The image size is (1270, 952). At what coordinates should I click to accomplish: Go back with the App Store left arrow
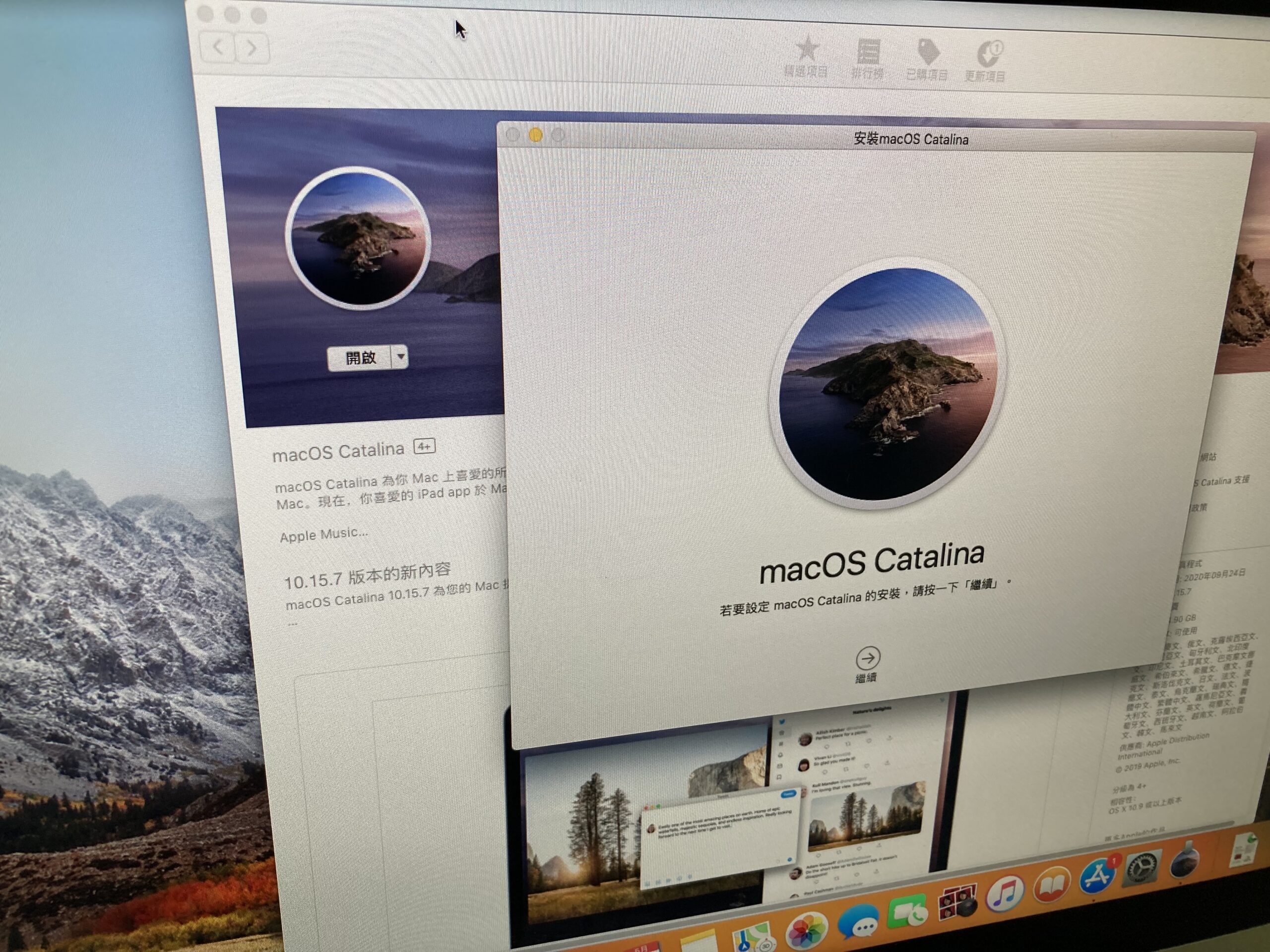[218, 47]
